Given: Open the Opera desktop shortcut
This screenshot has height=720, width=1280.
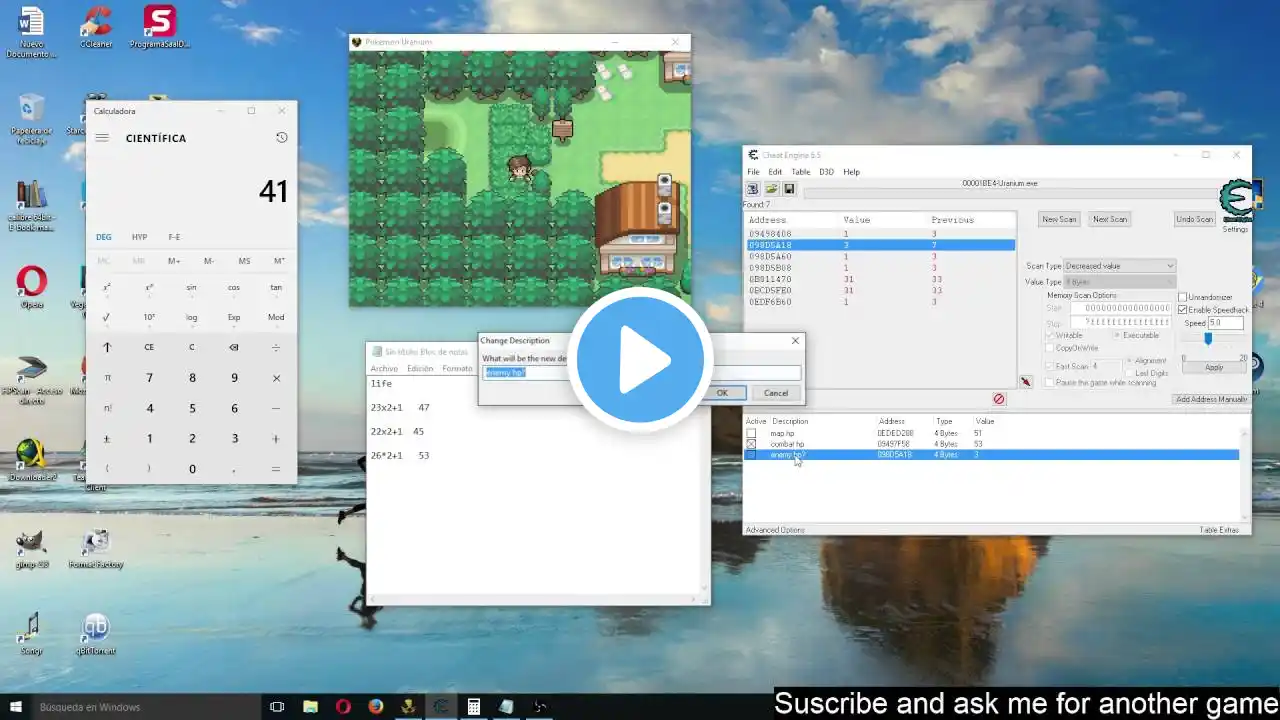Looking at the screenshot, I should [31, 287].
